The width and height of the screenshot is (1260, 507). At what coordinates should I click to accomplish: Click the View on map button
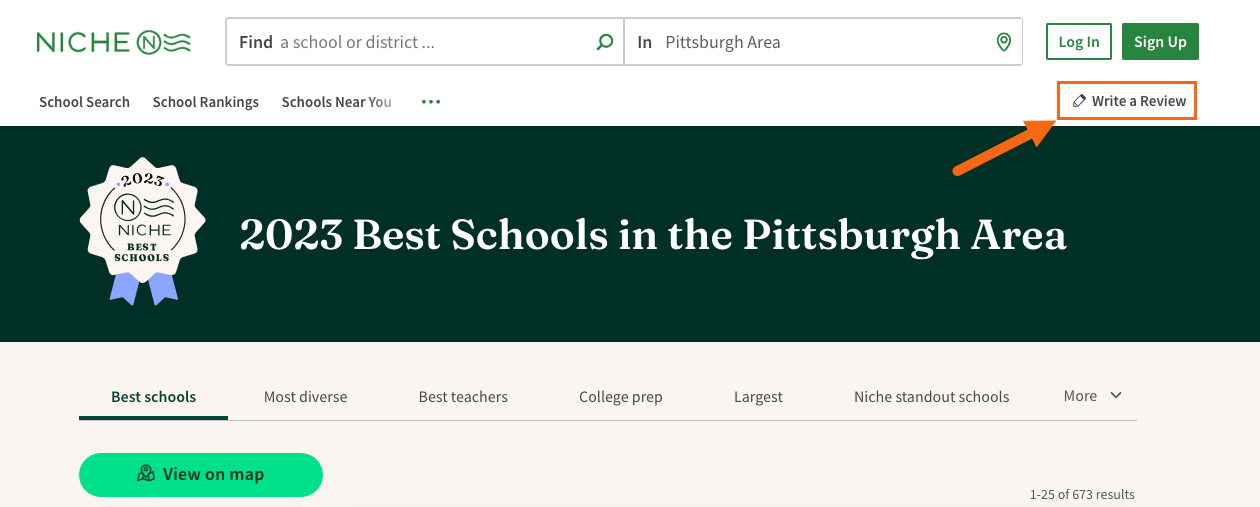click(201, 475)
